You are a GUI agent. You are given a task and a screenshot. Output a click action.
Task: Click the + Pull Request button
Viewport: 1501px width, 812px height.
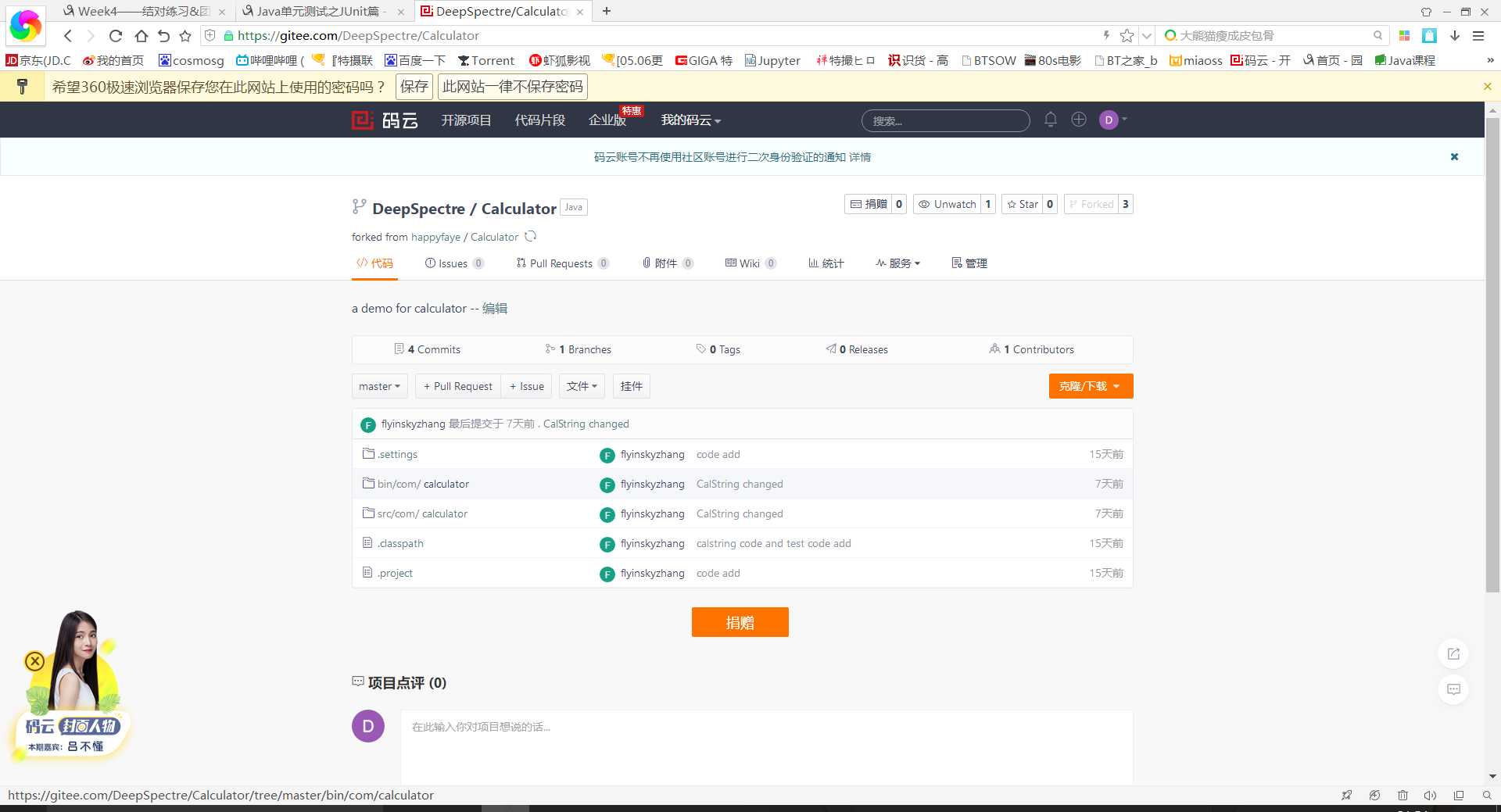(457, 386)
